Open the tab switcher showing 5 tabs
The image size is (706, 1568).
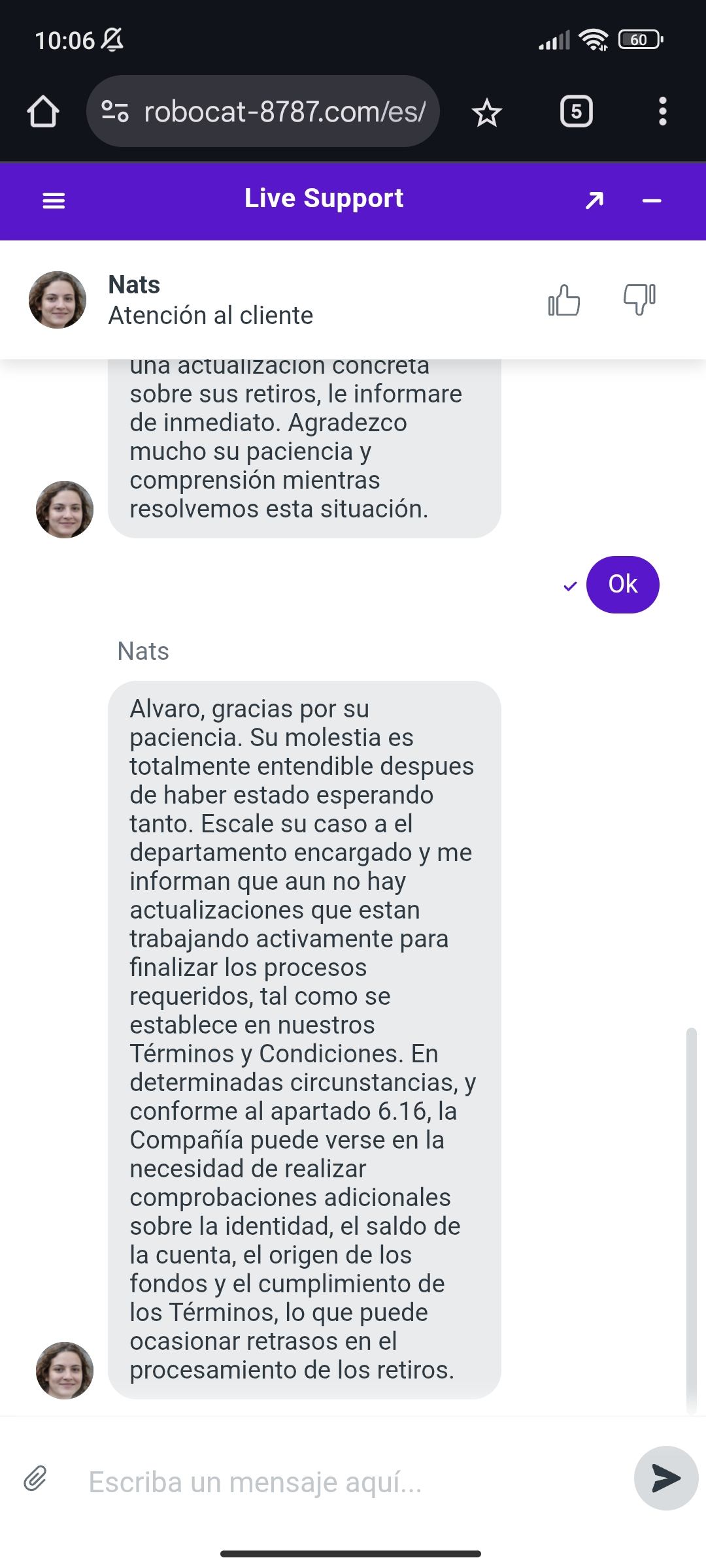(576, 112)
